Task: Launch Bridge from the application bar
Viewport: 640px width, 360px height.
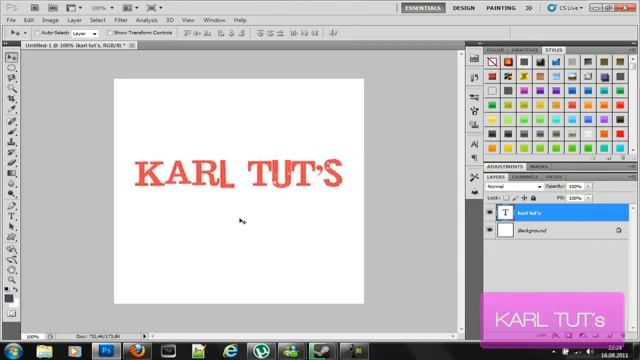Action: [x=35, y=8]
